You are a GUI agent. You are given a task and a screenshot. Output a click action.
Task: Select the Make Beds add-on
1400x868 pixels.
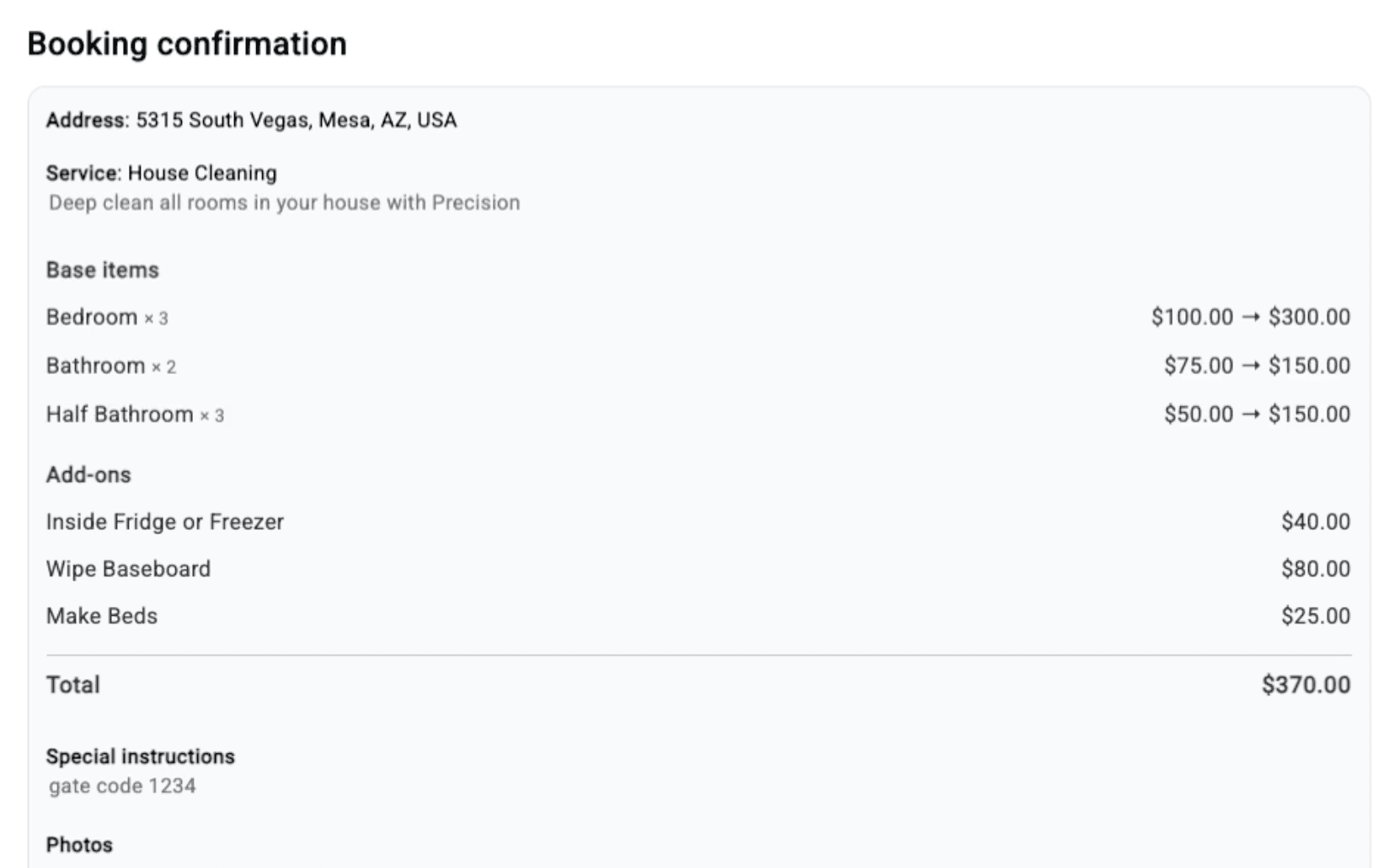point(101,616)
